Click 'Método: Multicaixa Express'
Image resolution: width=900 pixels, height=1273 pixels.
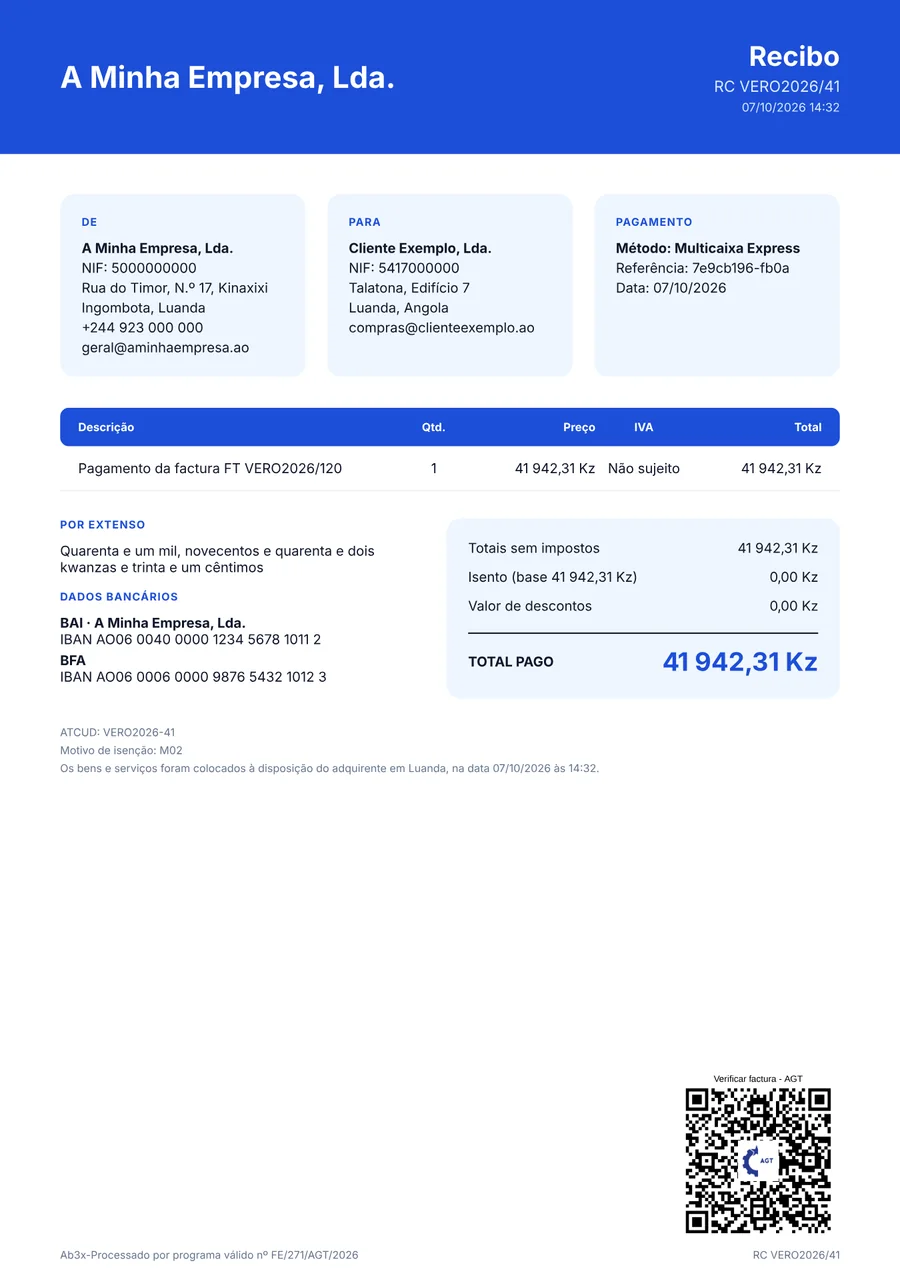click(708, 248)
